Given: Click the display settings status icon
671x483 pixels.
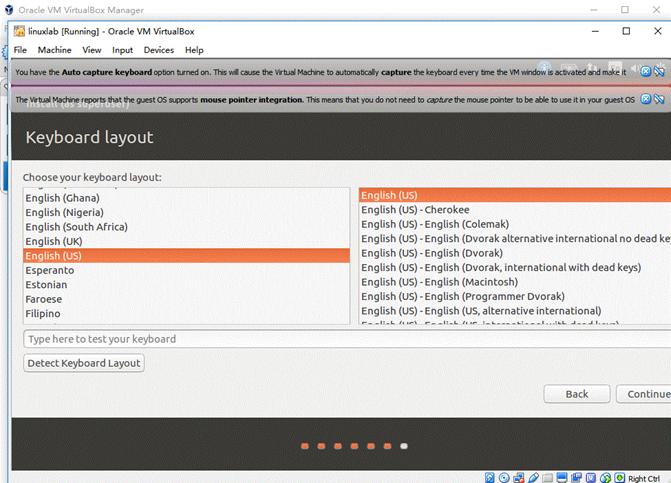Looking at the screenshot, I should 562,478.
